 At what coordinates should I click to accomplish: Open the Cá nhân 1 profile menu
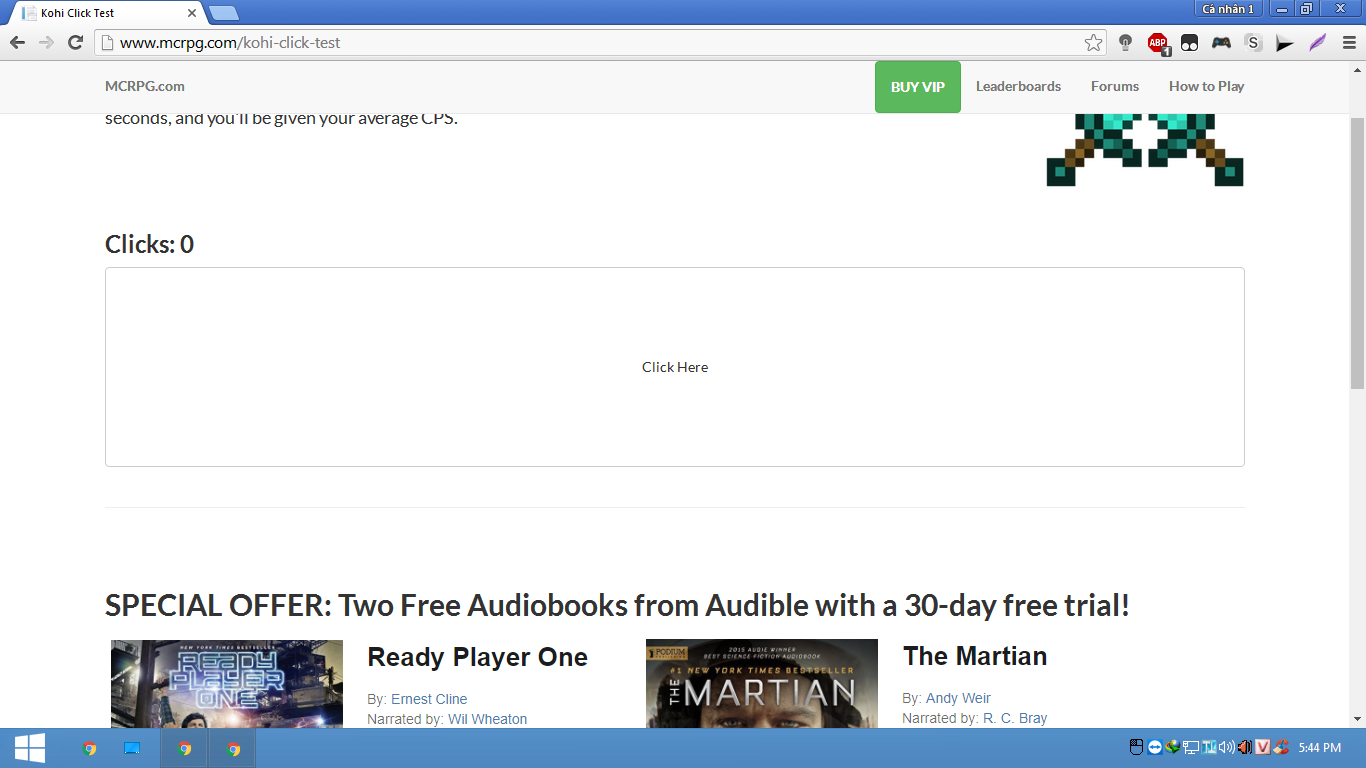[x=1228, y=9]
